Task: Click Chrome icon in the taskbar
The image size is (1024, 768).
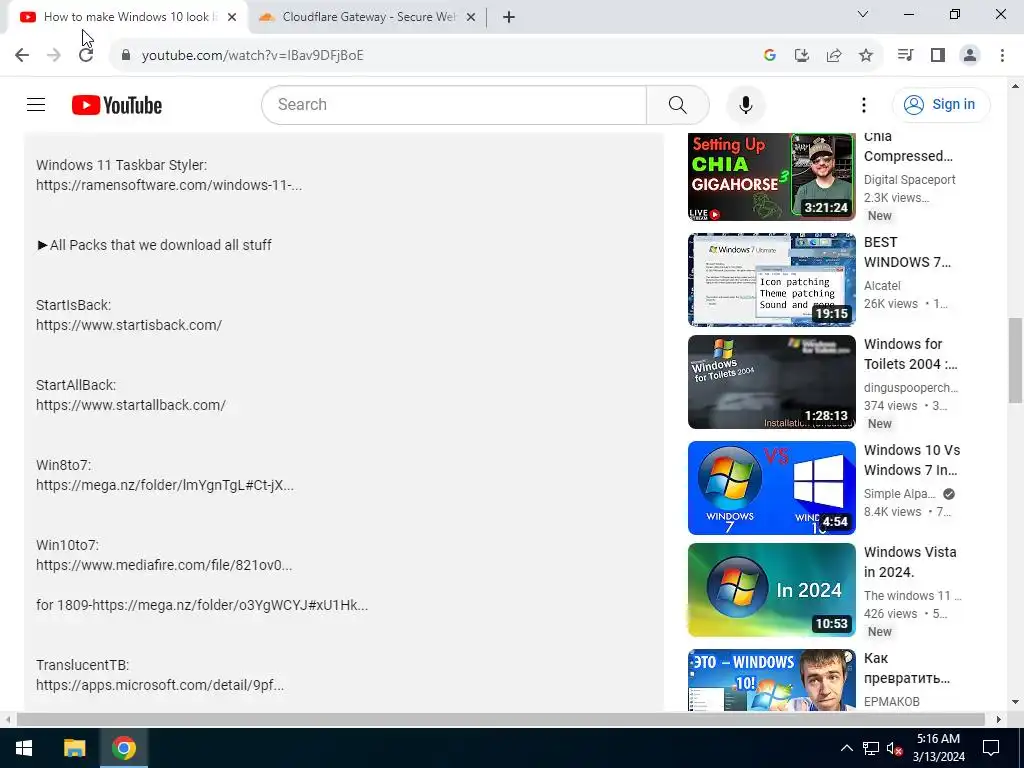Action: point(123,748)
